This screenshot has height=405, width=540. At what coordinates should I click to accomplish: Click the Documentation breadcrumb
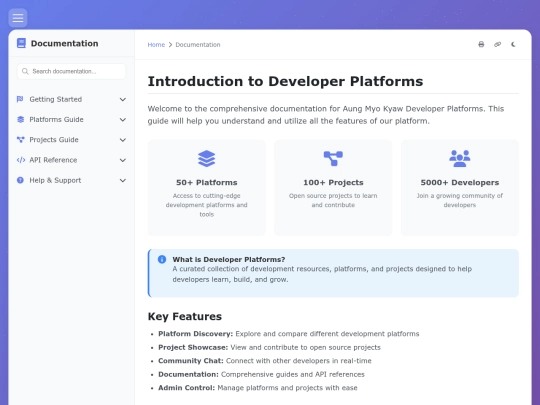198,44
